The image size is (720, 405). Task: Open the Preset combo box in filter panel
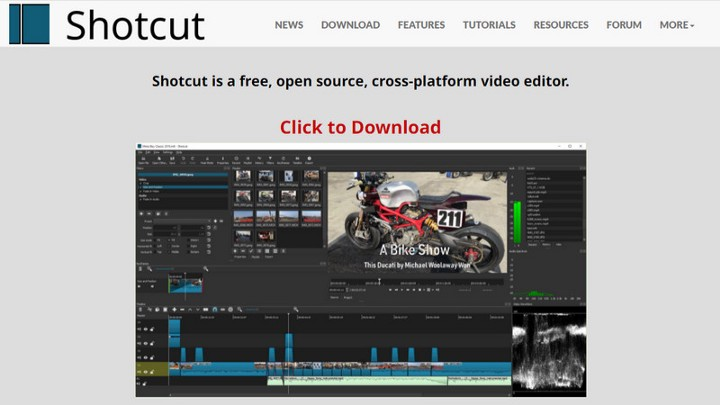tap(182, 221)
